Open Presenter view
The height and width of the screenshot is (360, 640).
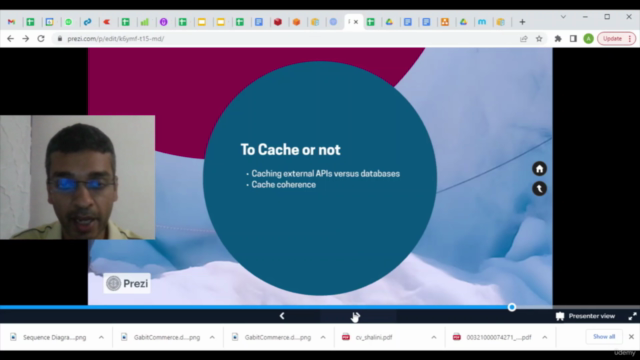click(585, 316)
